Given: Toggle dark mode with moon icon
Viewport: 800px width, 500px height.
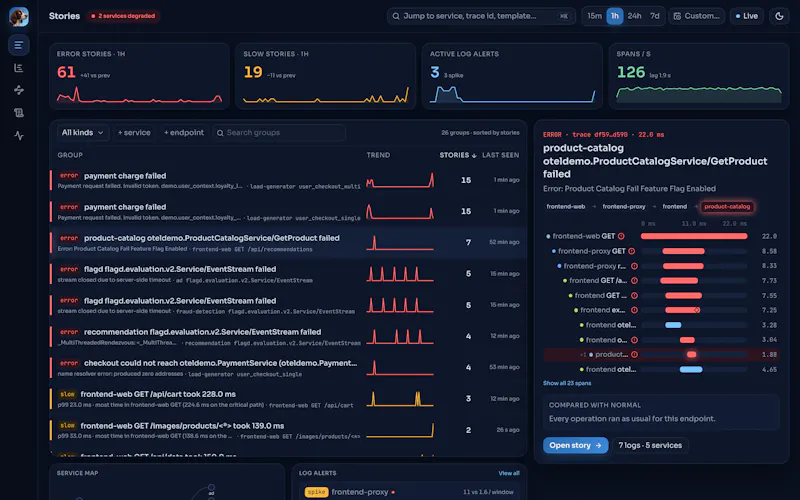Looking at the screenshot, I should (779, 16).
